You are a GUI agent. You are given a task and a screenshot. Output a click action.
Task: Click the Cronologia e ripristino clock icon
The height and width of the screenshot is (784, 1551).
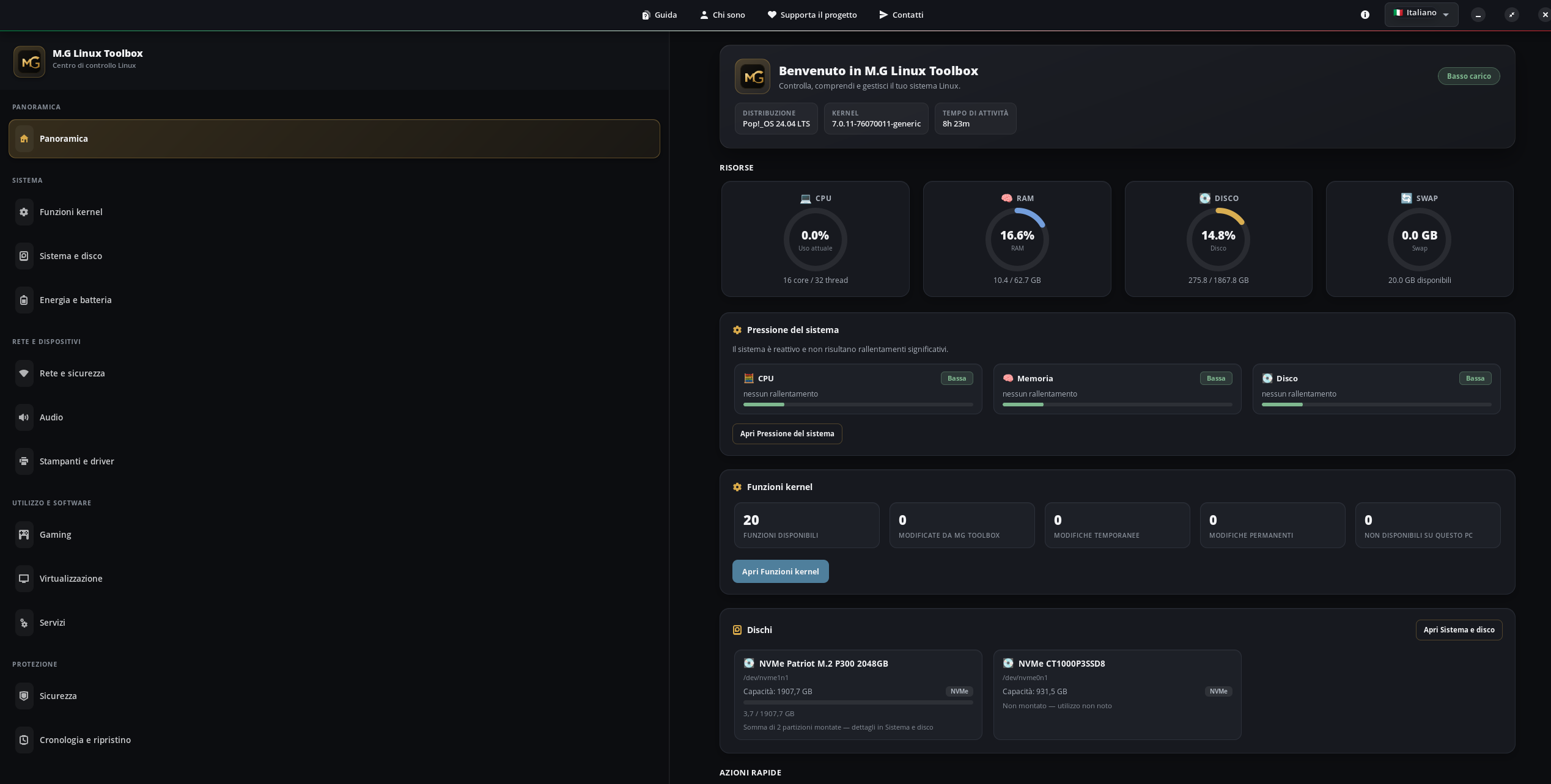click(x=24, y=740)
